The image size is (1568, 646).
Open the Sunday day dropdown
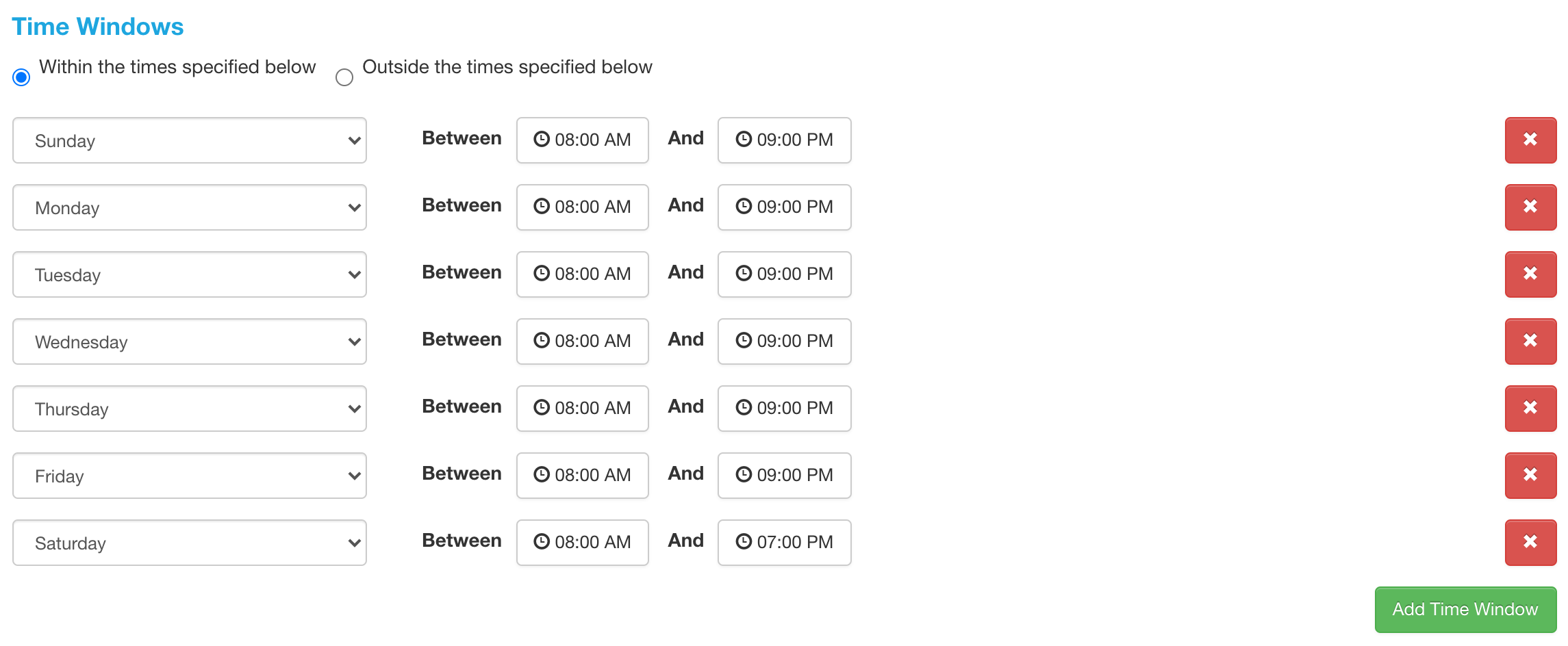point(190,140)
